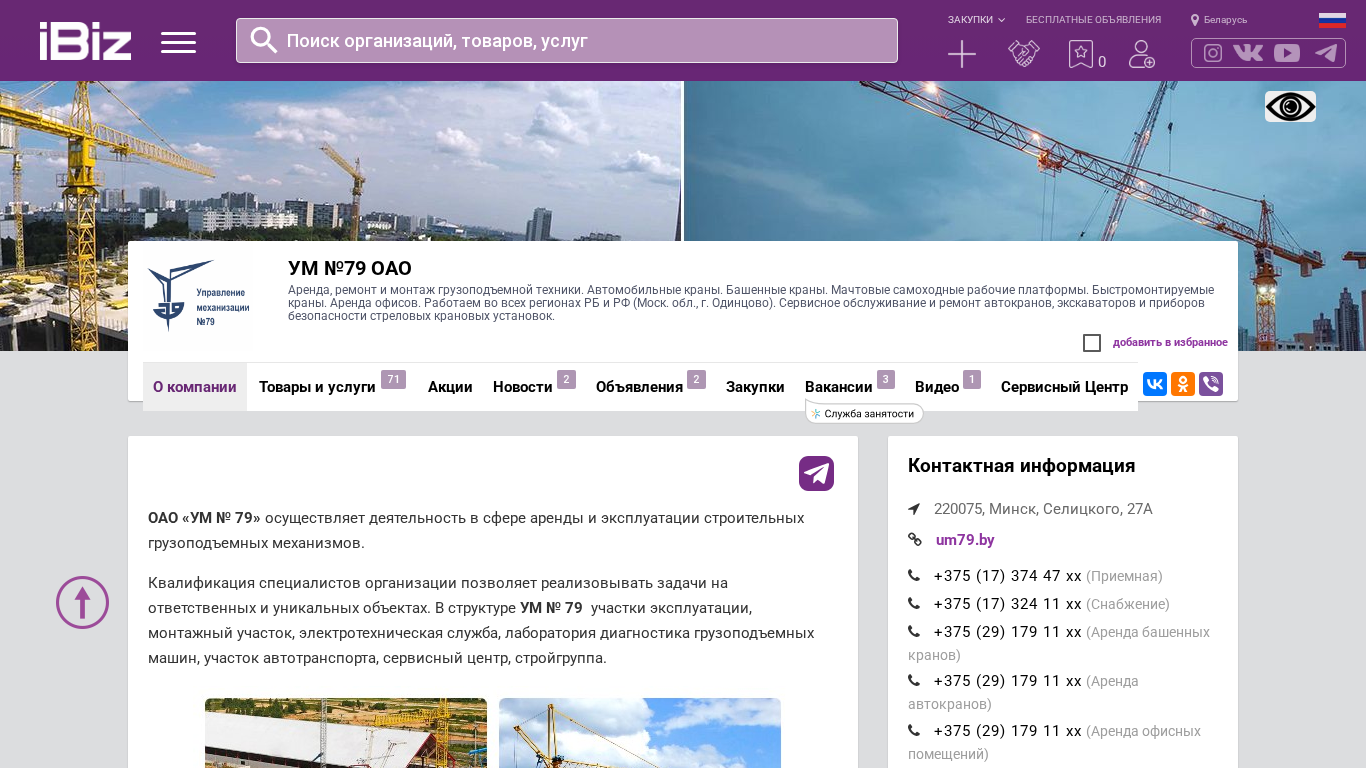Reveal the Приемная phone number
Screen dimensions: 1366x768
(1007, 576)
